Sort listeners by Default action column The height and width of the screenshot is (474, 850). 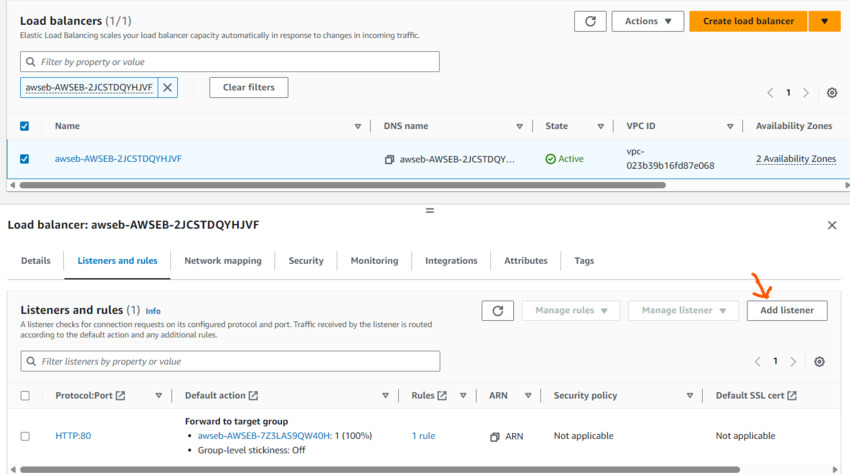(x=385, y=395)
